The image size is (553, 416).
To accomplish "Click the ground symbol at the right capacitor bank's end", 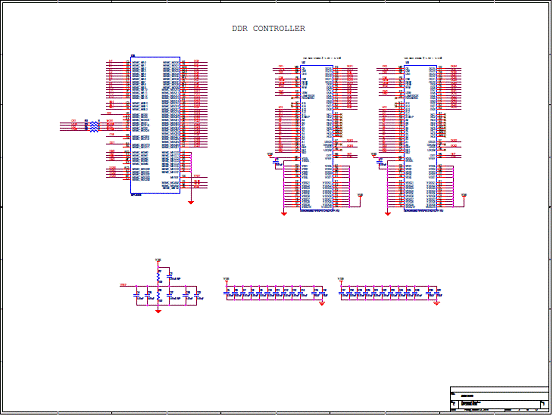I will (x=437, y=303).
